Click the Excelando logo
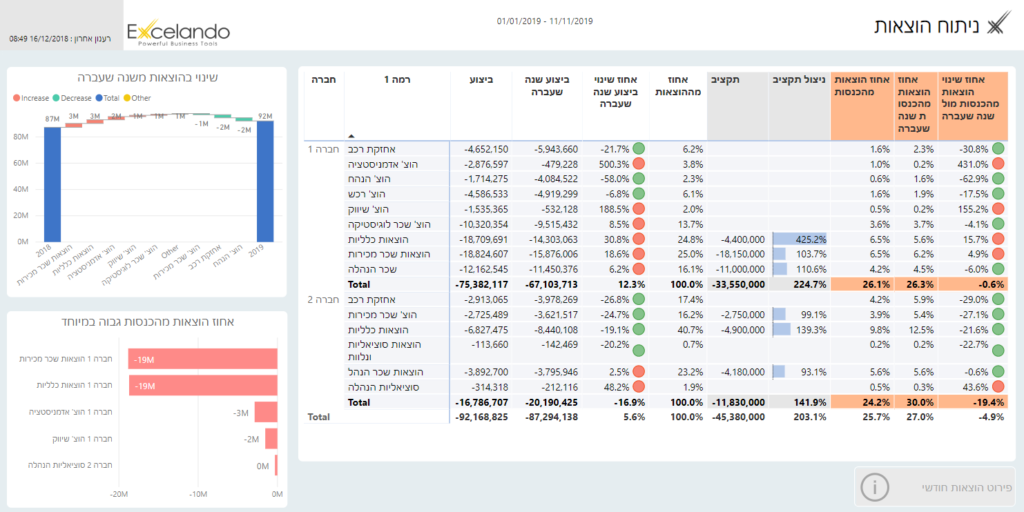This screenshot has width=1024, height=512. click(178, 33)
